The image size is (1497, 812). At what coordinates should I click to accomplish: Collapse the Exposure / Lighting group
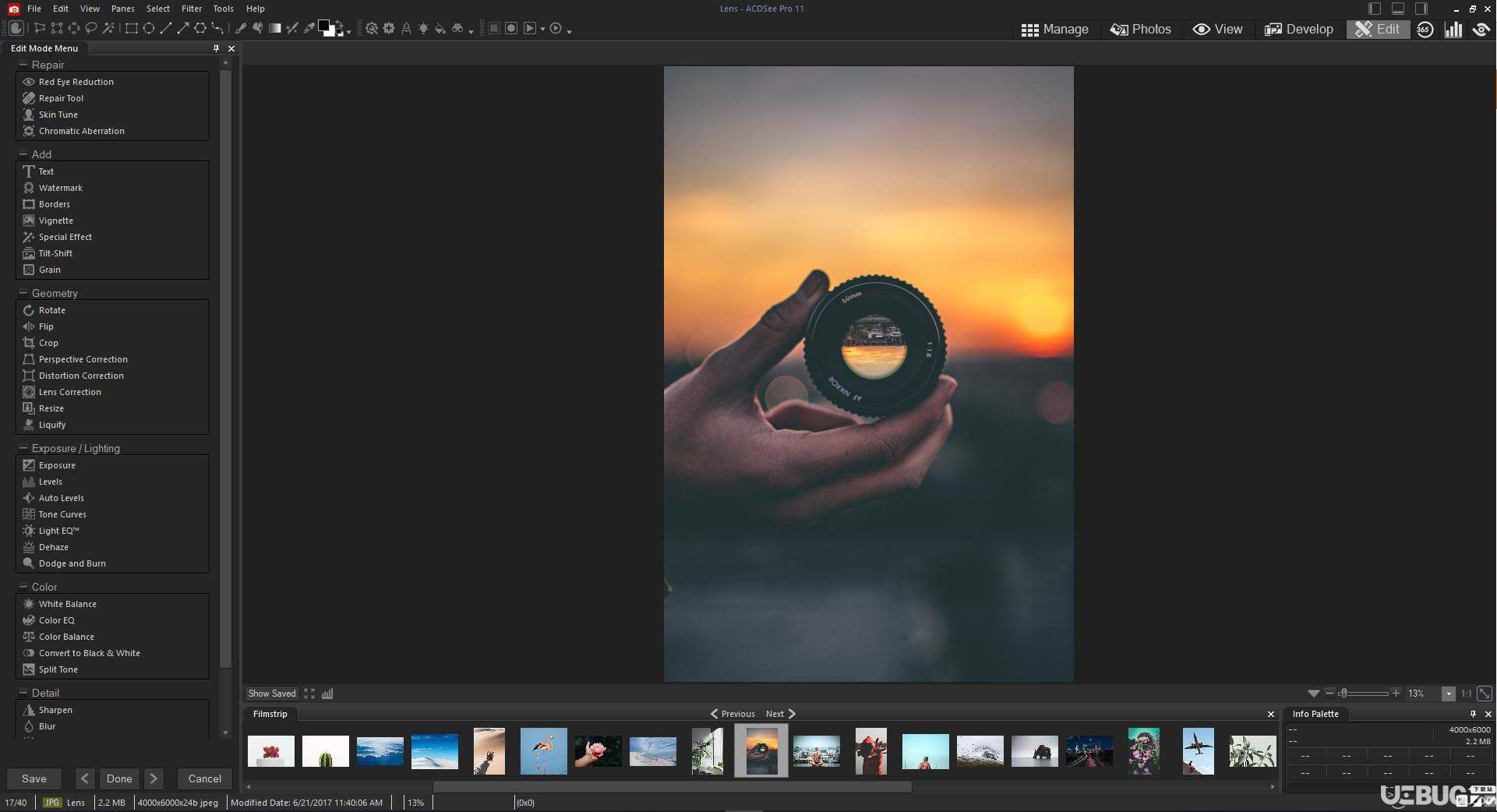coord(23,448)
